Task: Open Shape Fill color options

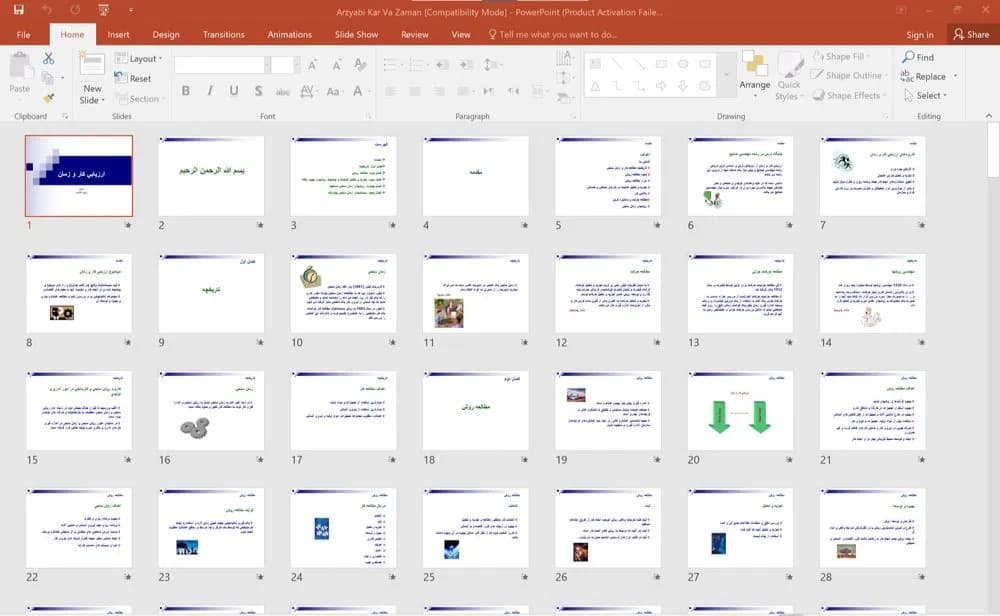Action: [841, 56]
